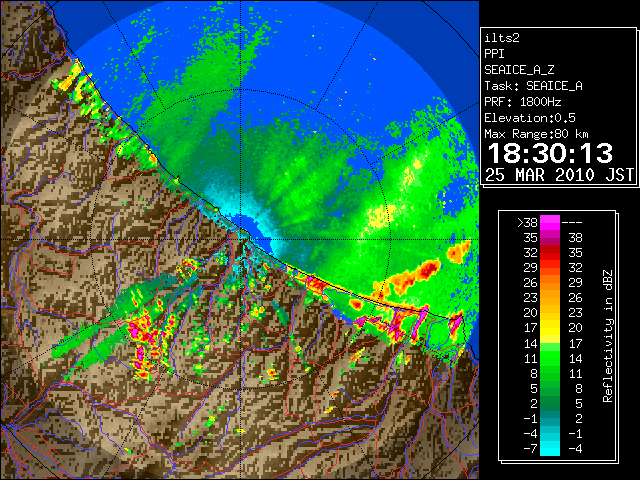Click '8' in the left legend column
640x480 pixels.
(534, 373)
